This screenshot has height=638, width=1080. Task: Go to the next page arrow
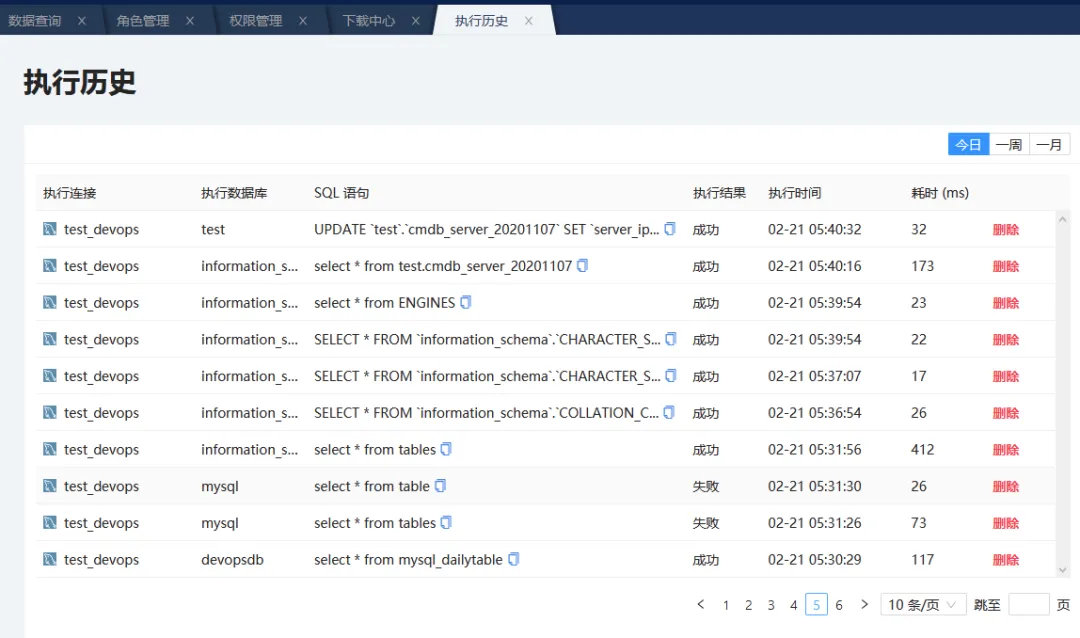(865, 605)
